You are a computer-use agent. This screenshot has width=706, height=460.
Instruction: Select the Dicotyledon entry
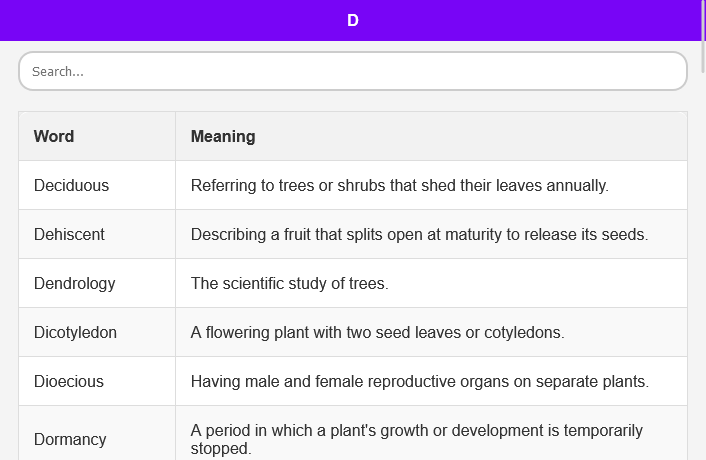point(76,332)
